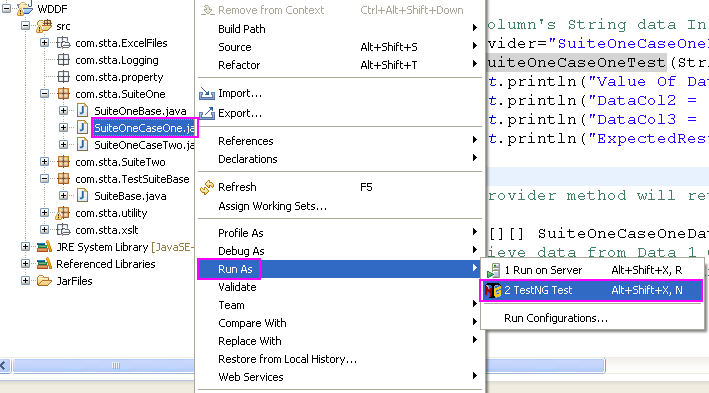This screenshot has height=393, width=709.
Task: Click the Refresh menu icon
Action: point(207,187)
